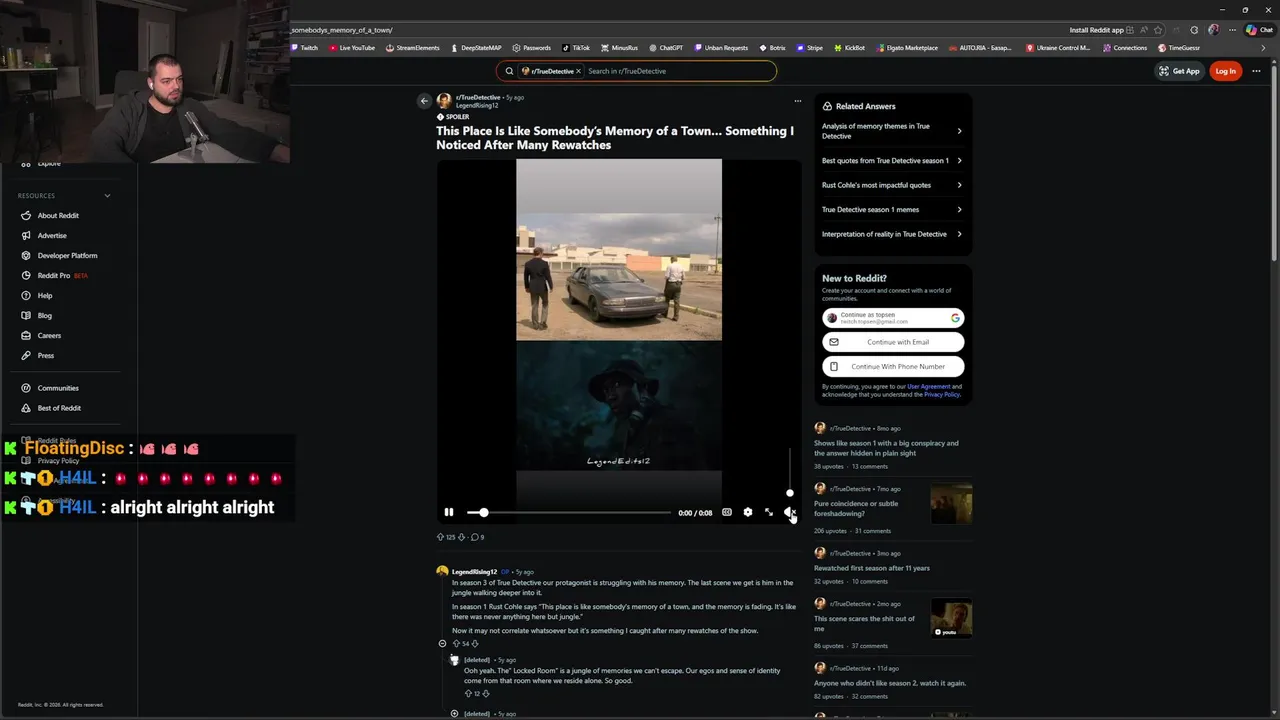1280x720 pixels.
Task: Open the TikTok bookmark
Action: (576, 48)
